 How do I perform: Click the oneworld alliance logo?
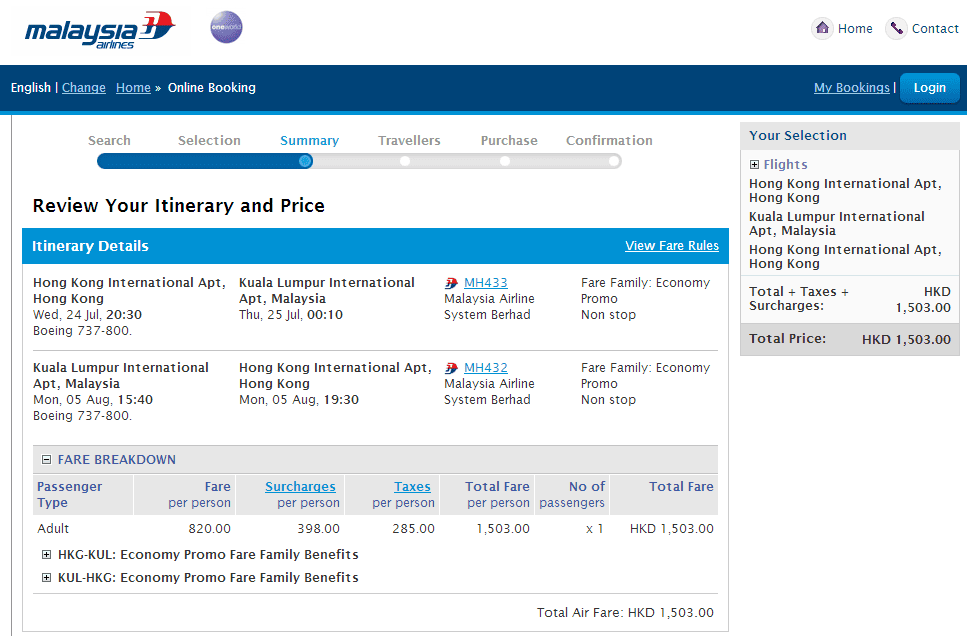[226, 28]
